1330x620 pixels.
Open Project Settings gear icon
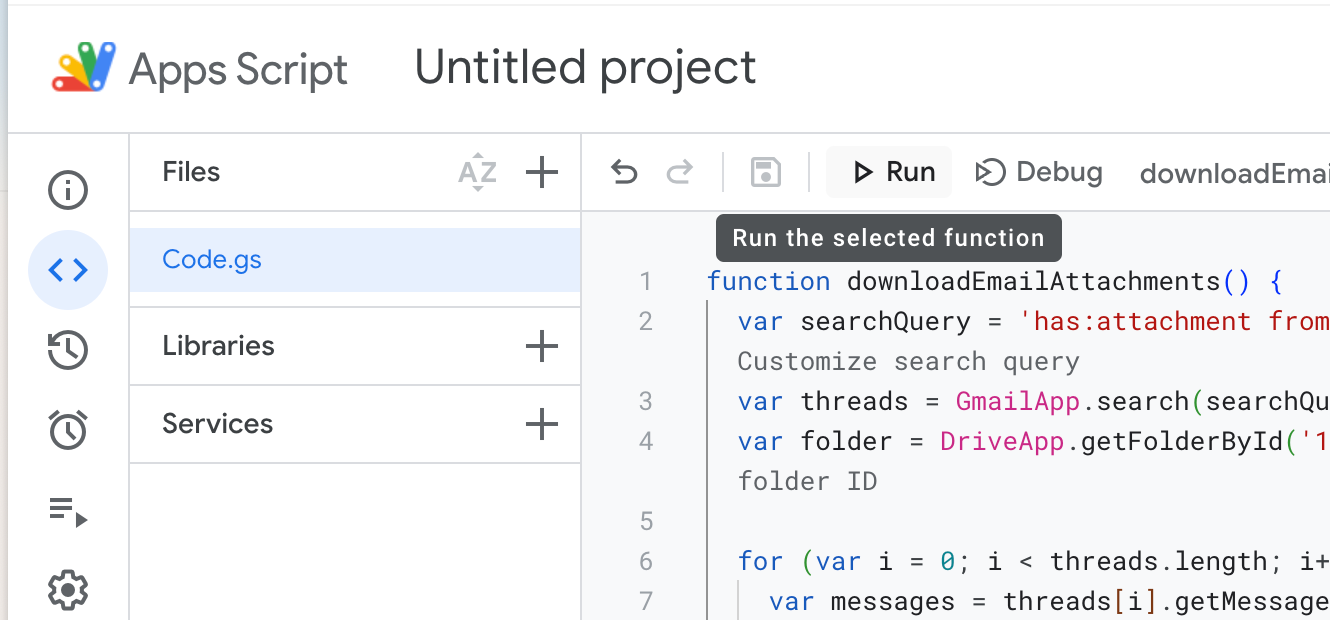point(68,590)
